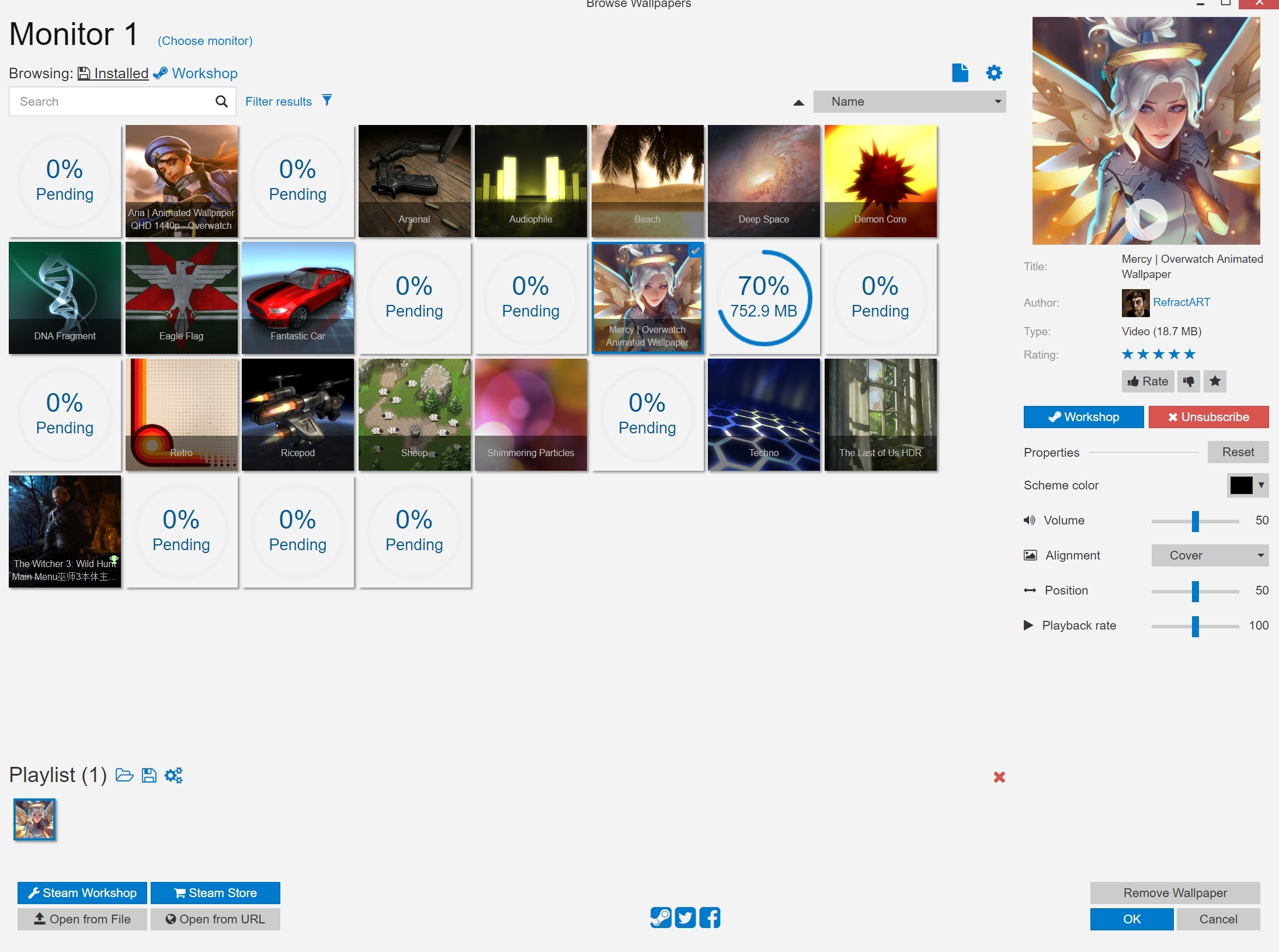This screenshot has width=1279, height=952.
Task: Open Facebook social icon
Action: point(710,918)
